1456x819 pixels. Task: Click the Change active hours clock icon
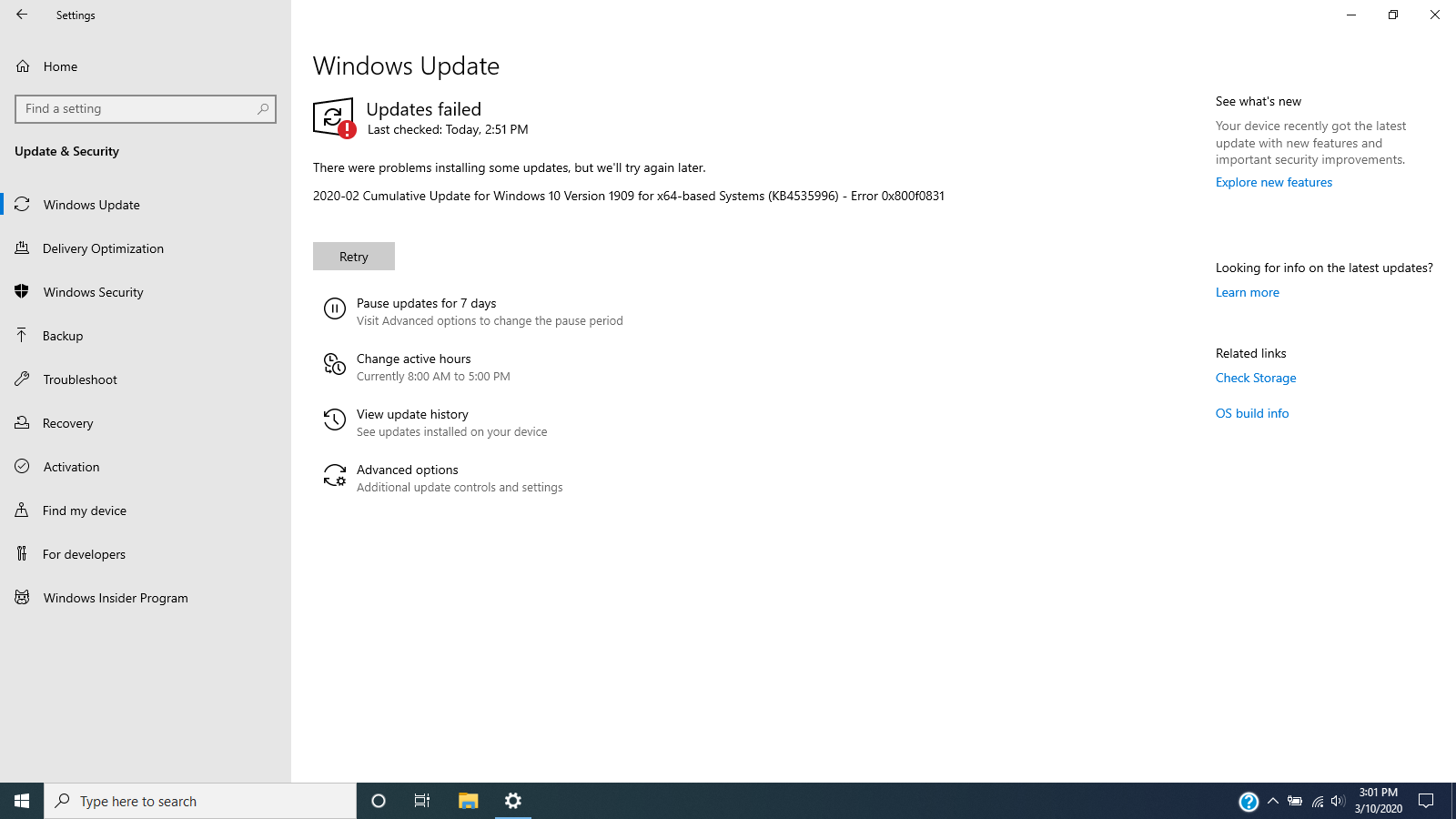pos(334,364)
